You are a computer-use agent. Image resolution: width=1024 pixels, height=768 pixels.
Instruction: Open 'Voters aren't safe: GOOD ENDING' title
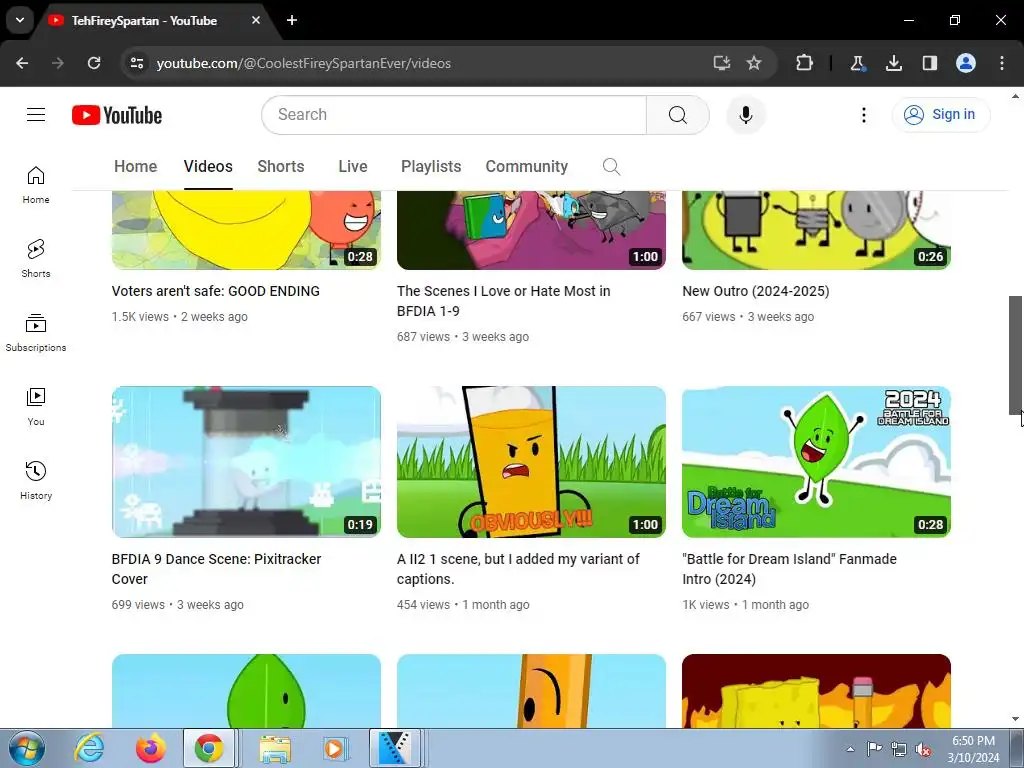[x=216, y=291]
